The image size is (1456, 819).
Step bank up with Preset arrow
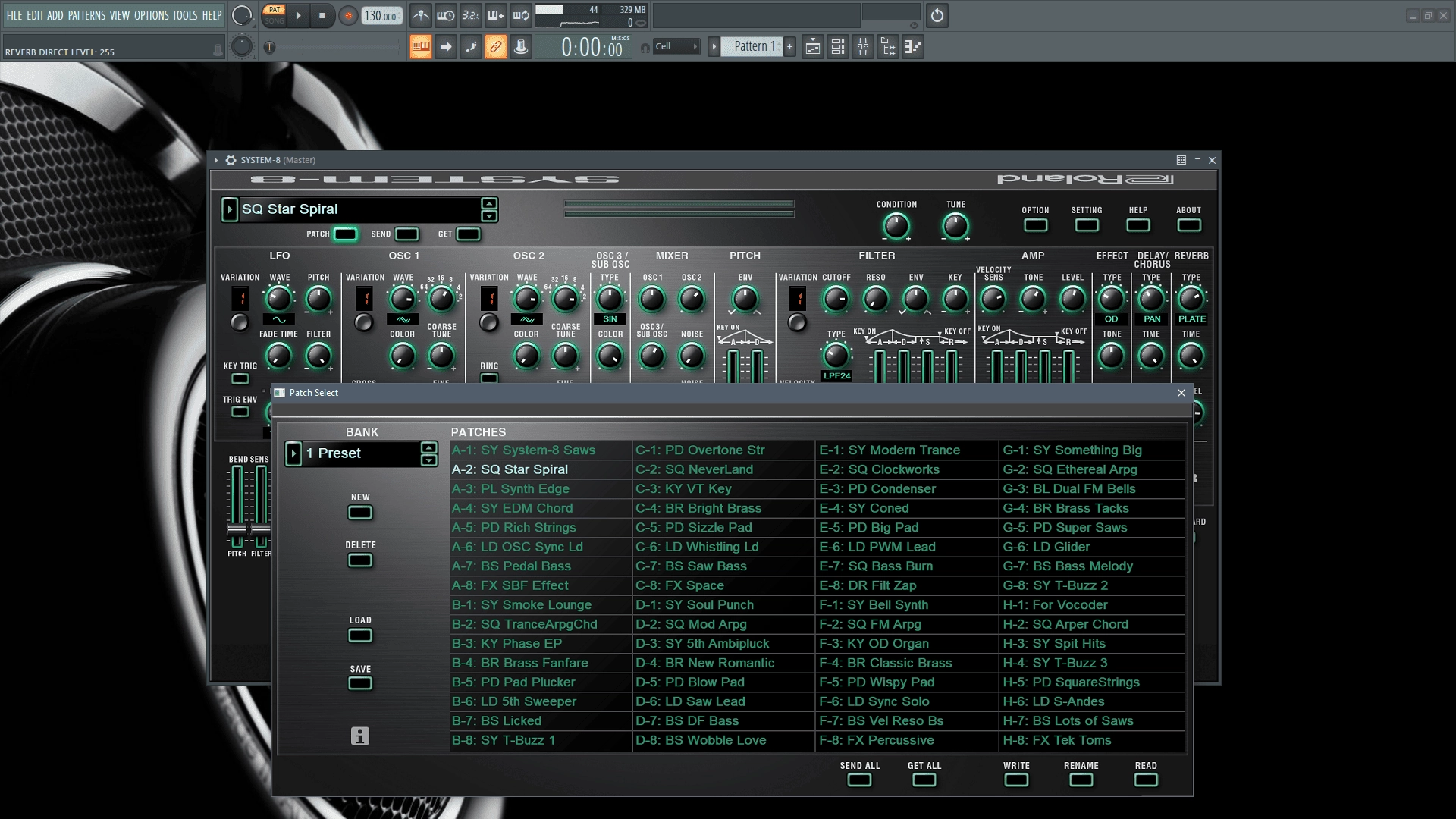click(428, 447)
